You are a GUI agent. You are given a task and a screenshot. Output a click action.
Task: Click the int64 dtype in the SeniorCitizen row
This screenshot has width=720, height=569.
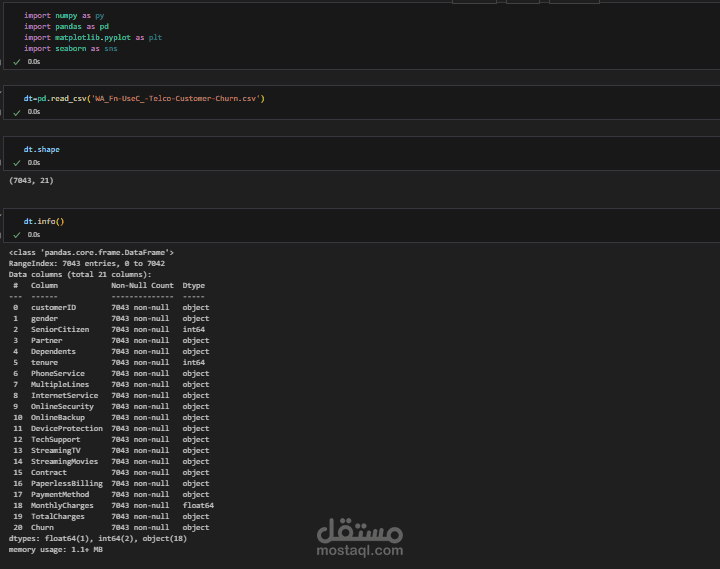tap(194, 330)
